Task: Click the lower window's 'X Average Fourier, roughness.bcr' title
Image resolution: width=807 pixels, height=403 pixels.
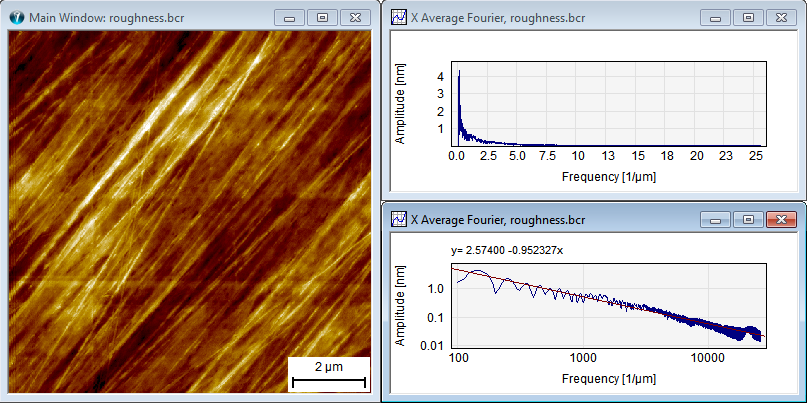Action: point(498,221)
